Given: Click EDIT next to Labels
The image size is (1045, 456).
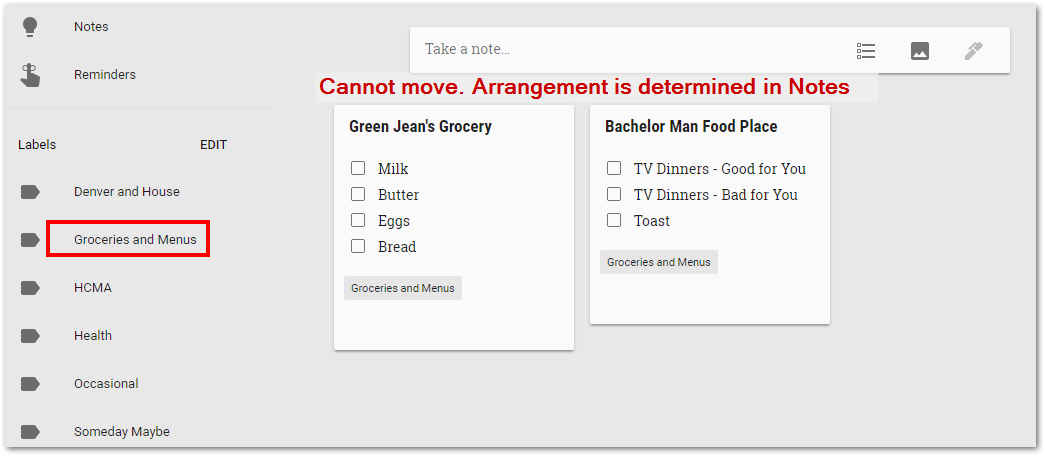Looking at the screenshot, I should coord(213,145).
